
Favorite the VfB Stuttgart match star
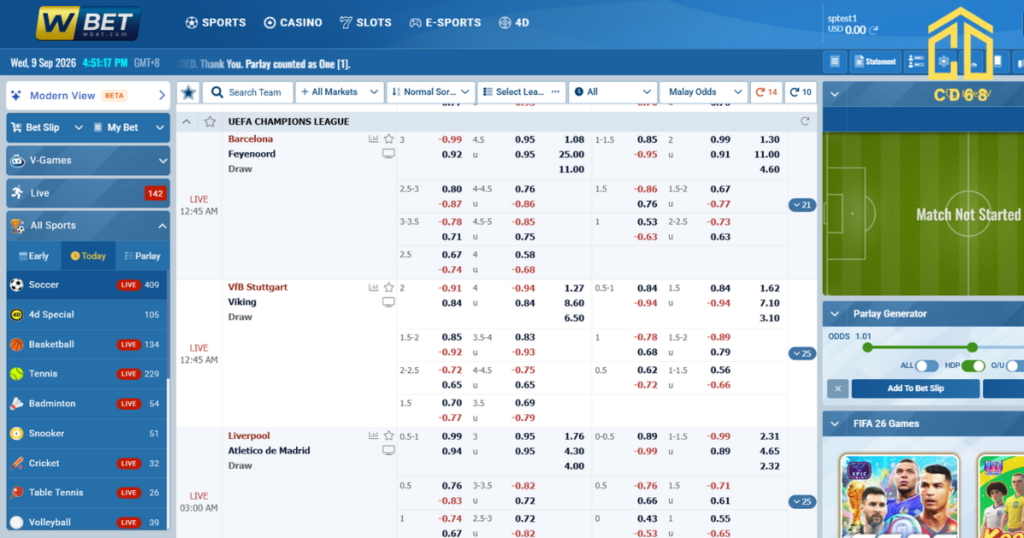click(389, 287)
